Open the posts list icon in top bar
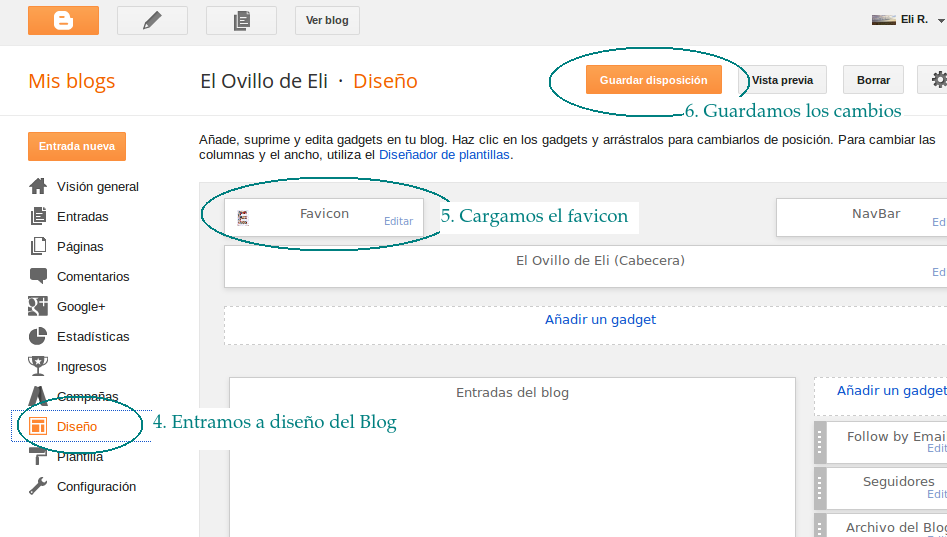Image resolution: width=947 pixels, height=537 pixels. pyautogui.click(x=241, y=20)
